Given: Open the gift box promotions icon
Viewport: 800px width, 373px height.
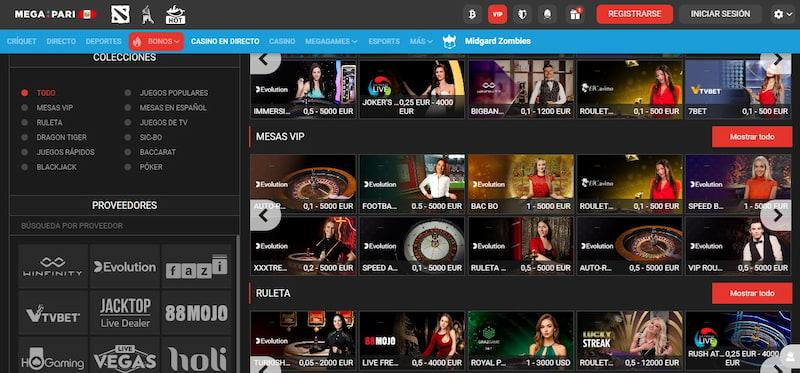Looking at the screenshot, I should point(575,14).
